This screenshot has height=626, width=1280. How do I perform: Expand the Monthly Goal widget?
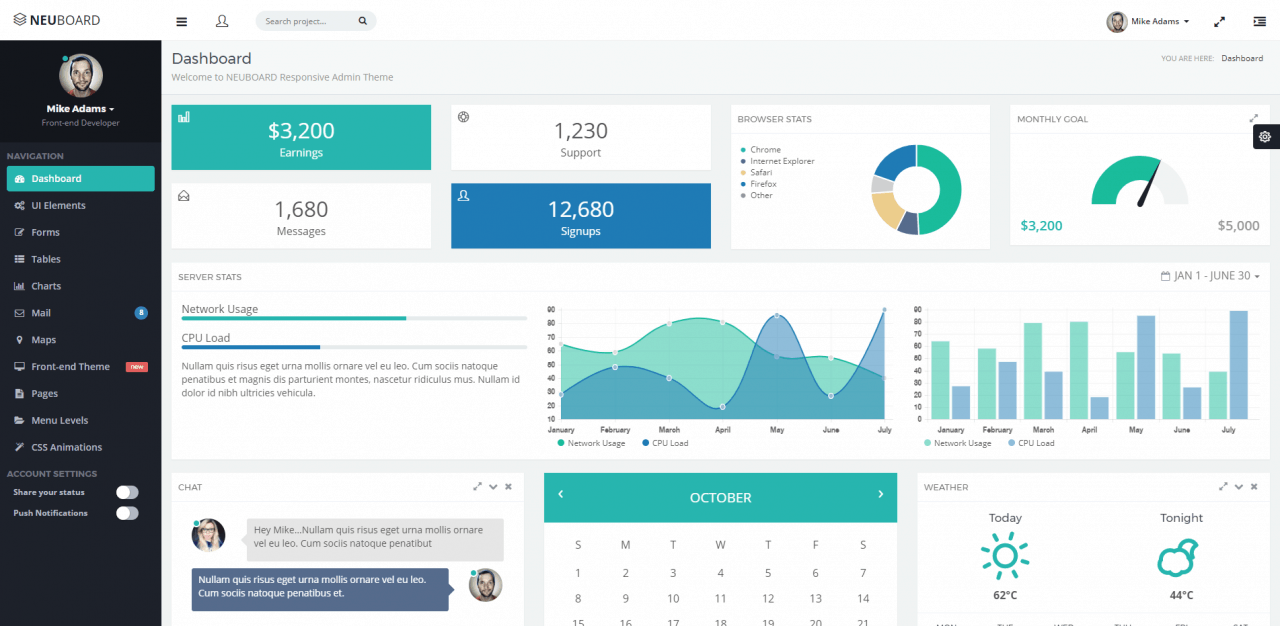1254,118
